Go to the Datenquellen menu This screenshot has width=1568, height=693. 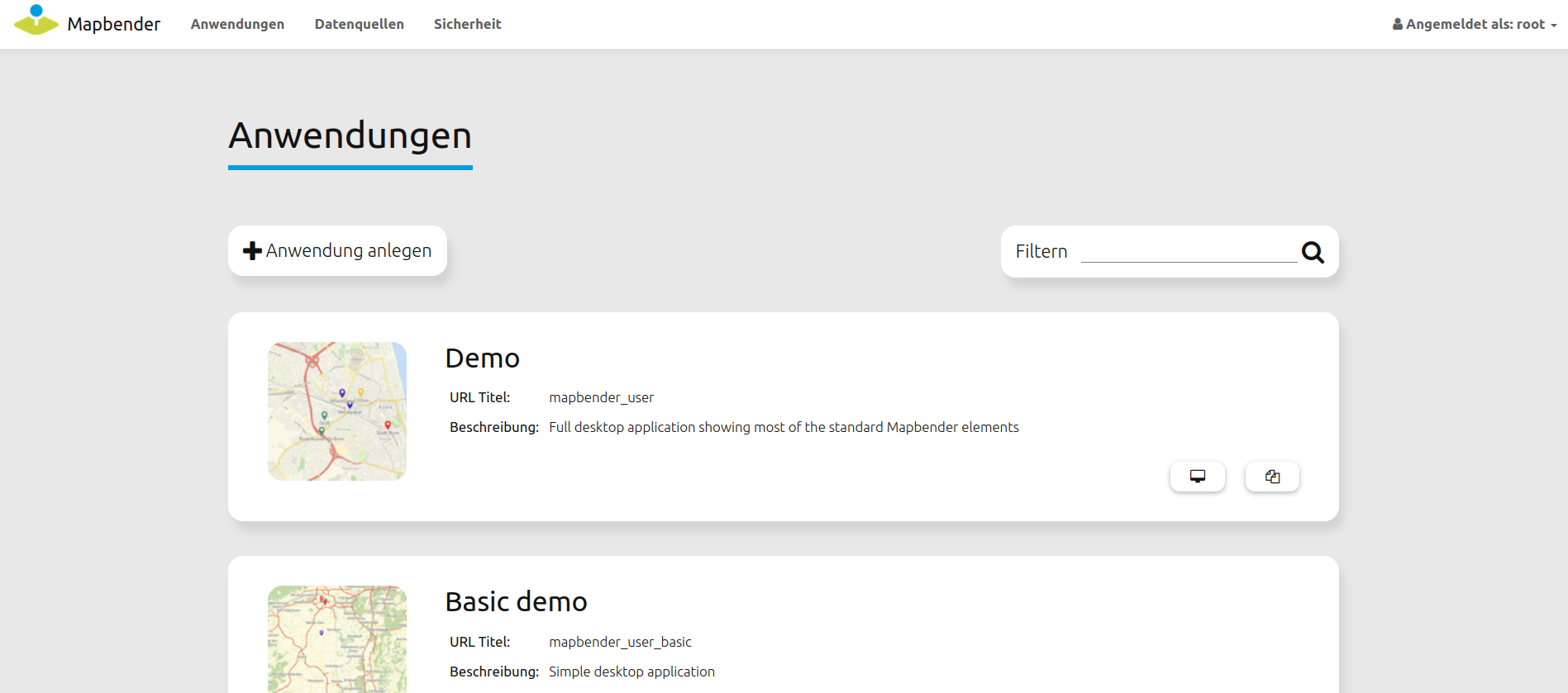(359, 25)
